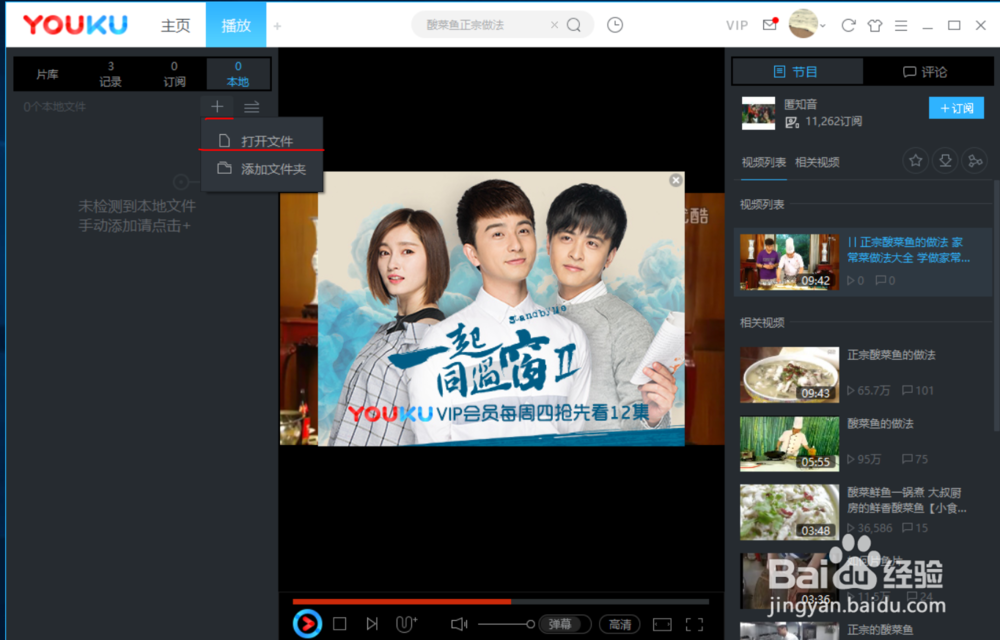This screenshot has width=1000, height=640.
Task: Toggle the 弹幕 switch
Action: (565, 624)
